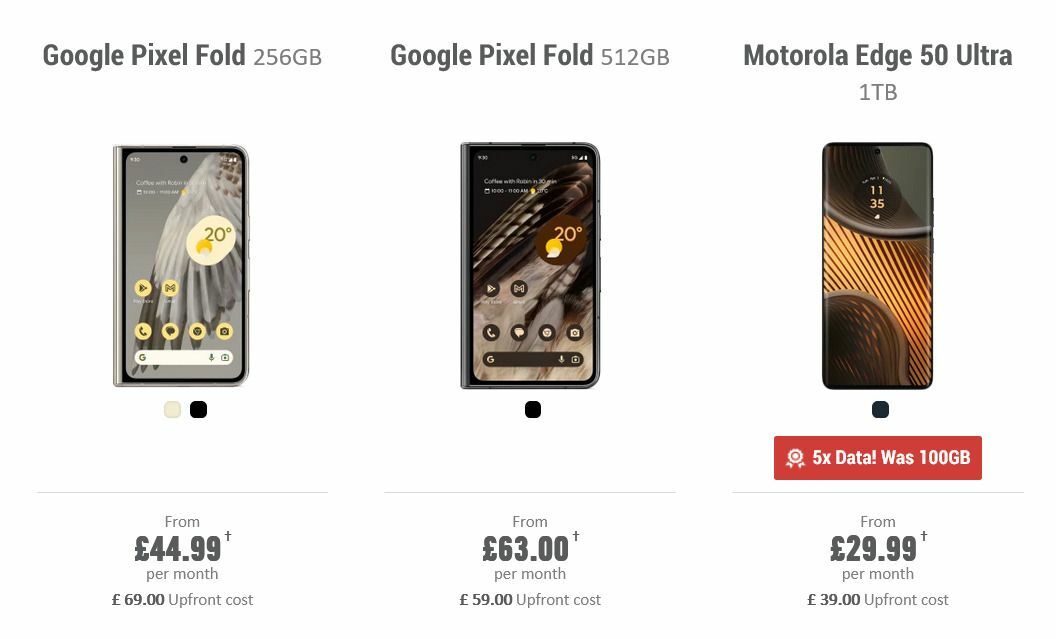Open the Google Pixel Fold 256GB product page

point(181,55)
